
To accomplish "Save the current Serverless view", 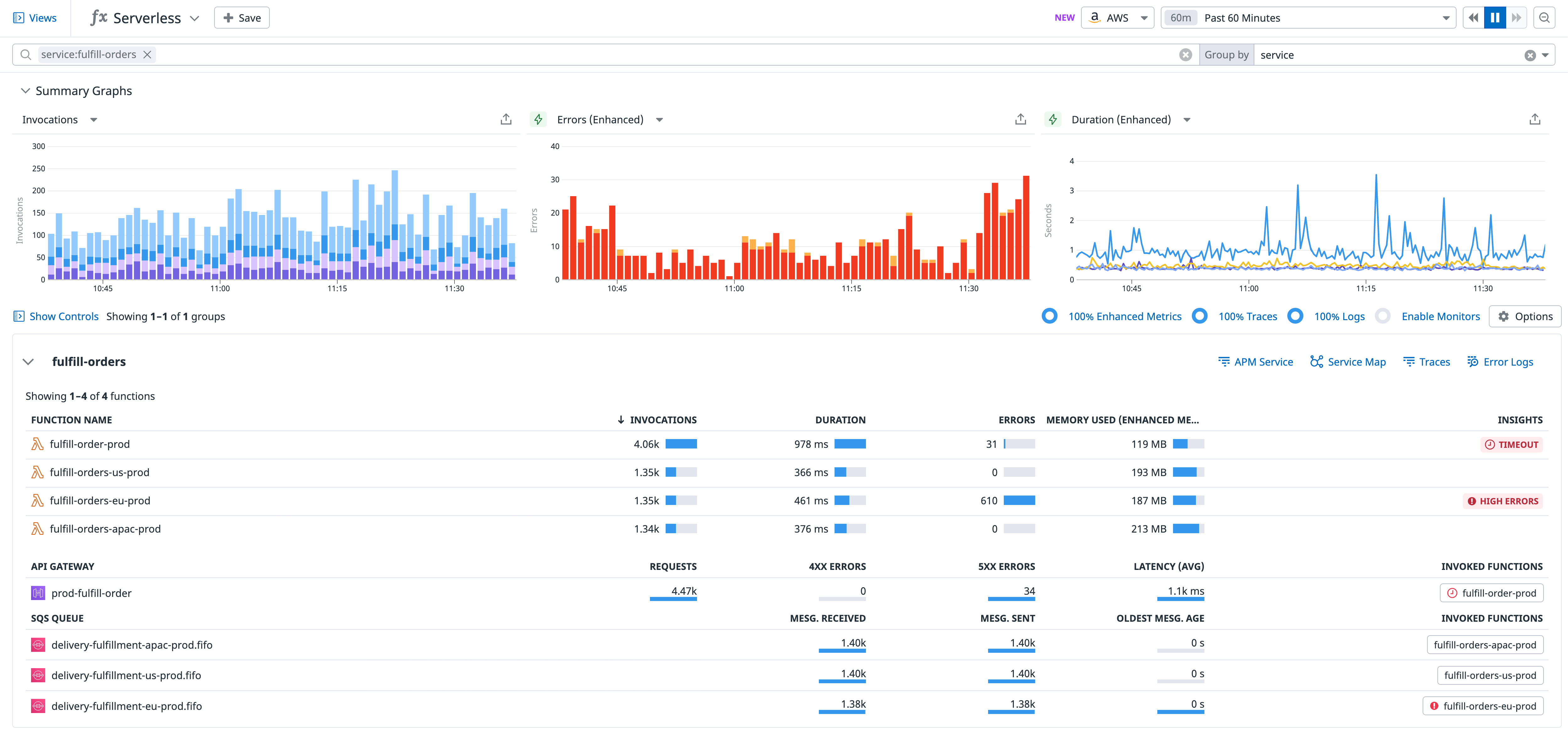I will click(241, 18).
